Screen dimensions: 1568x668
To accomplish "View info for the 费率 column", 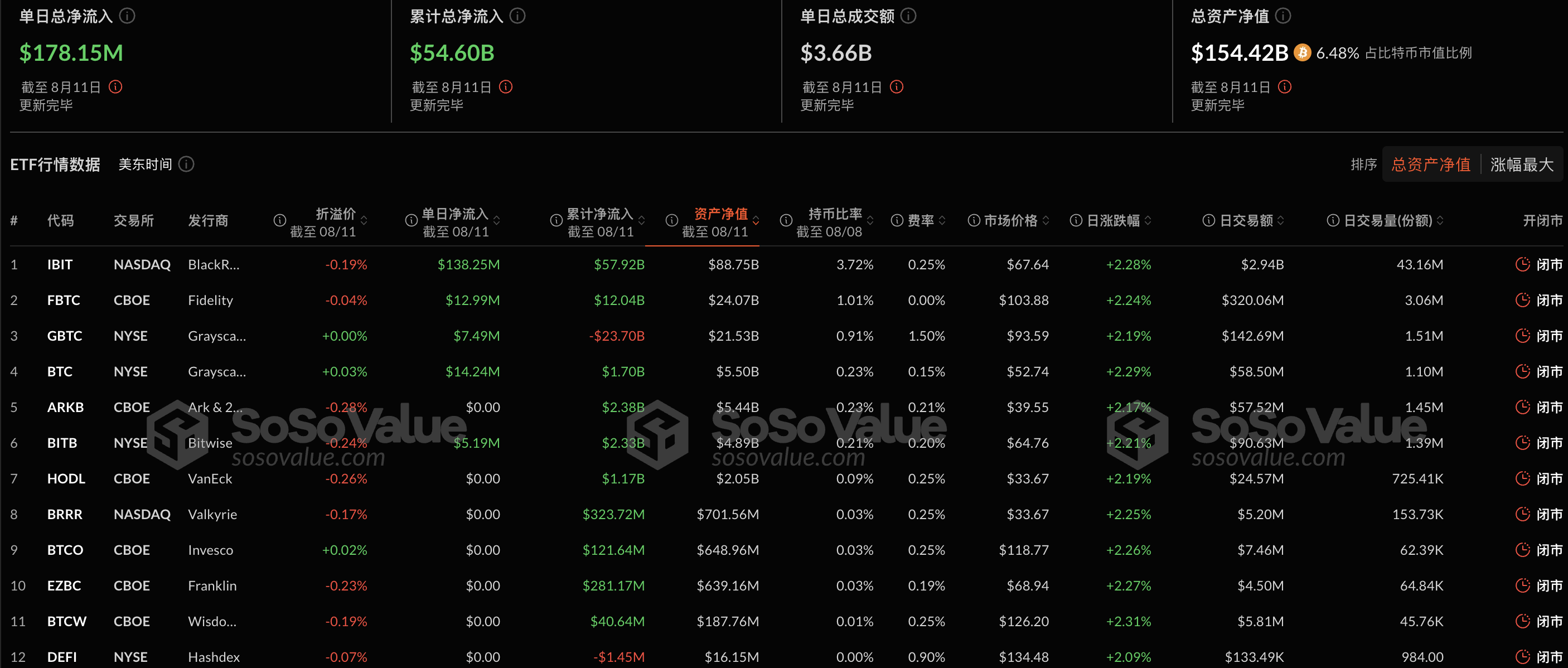I will (896, 220).
